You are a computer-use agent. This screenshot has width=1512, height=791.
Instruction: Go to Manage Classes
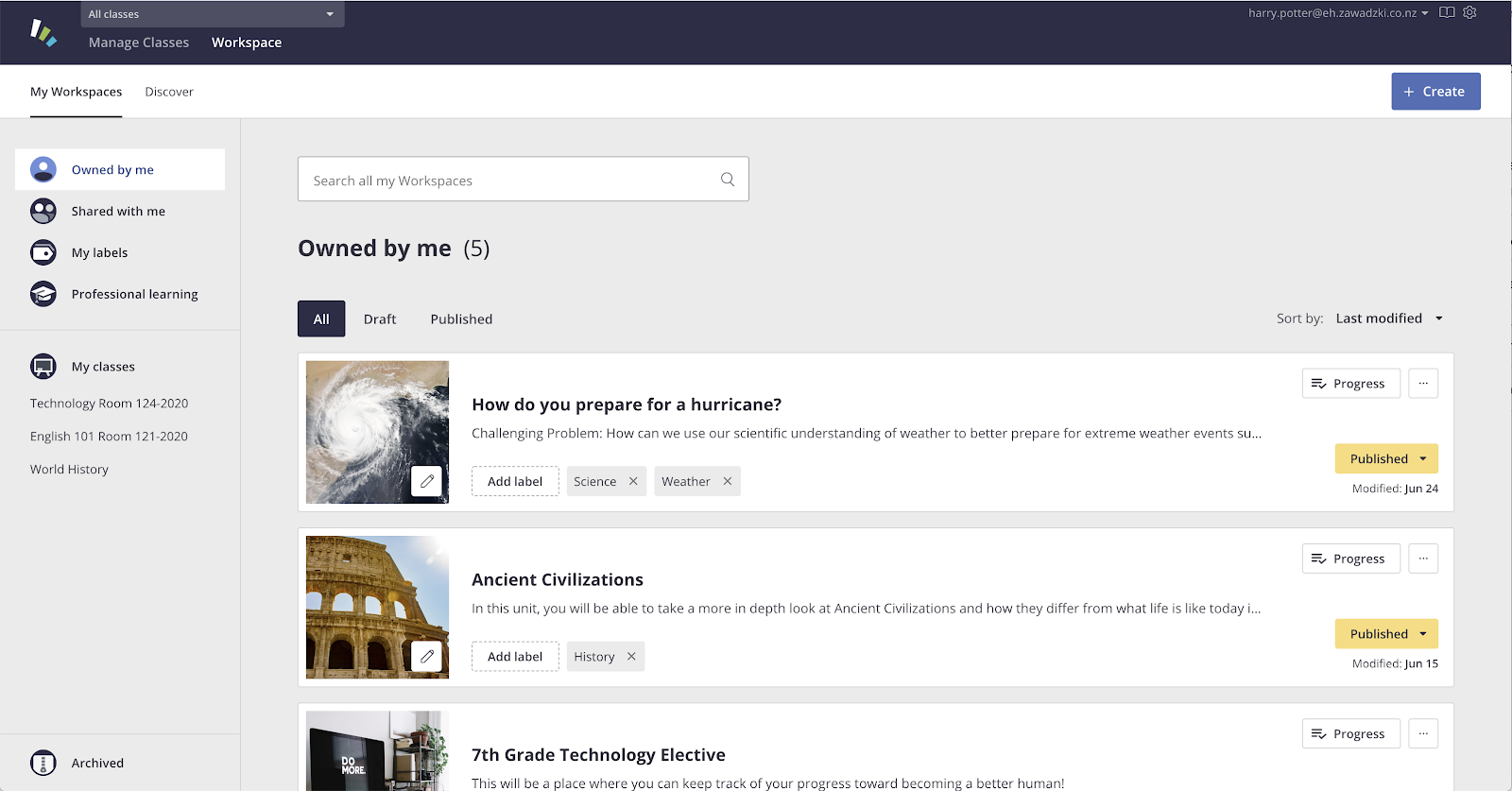(x=139, y=43)
